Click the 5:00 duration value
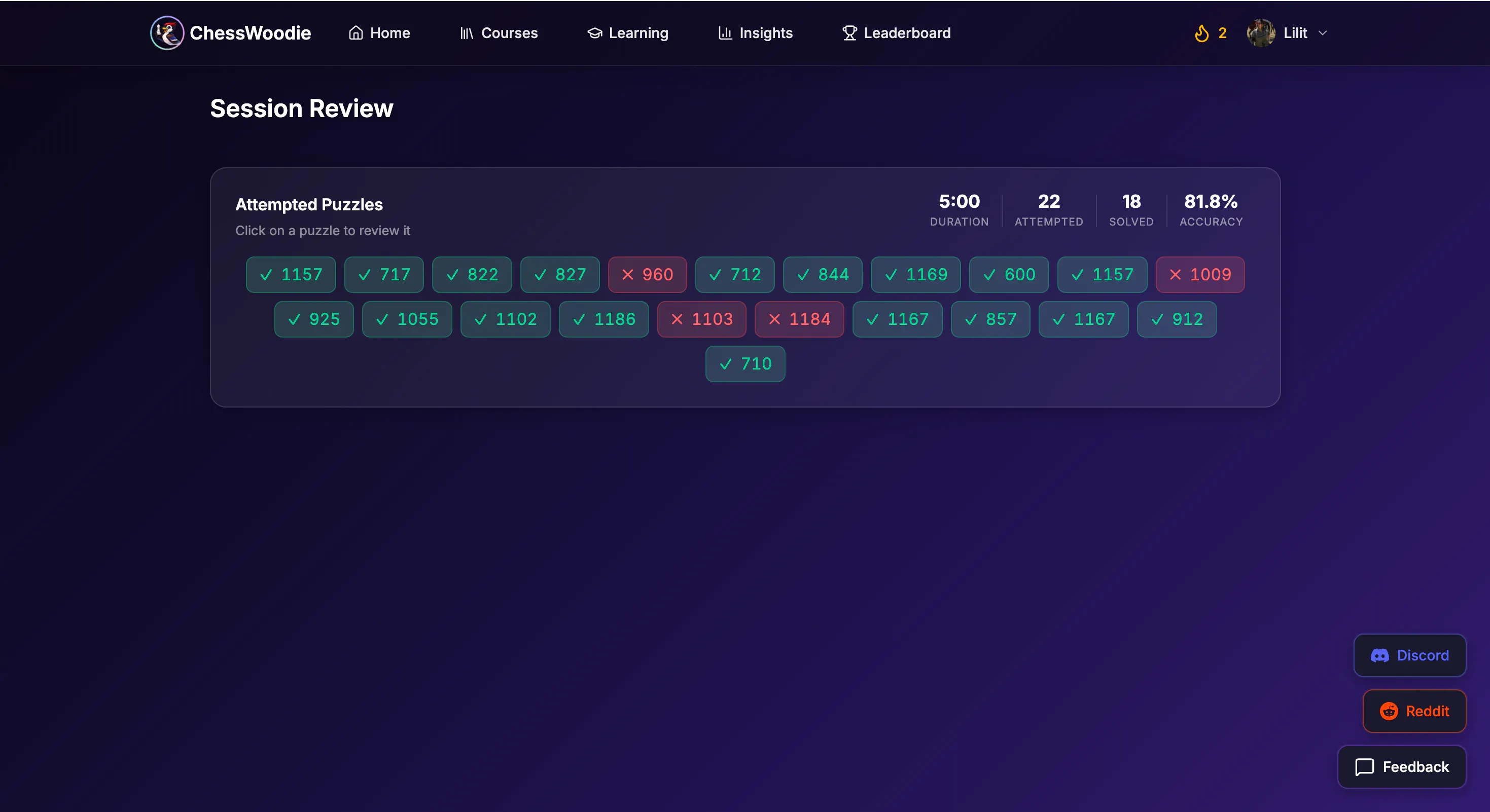Viewport: 1490px width, 812px height. (x=960, y=202)
